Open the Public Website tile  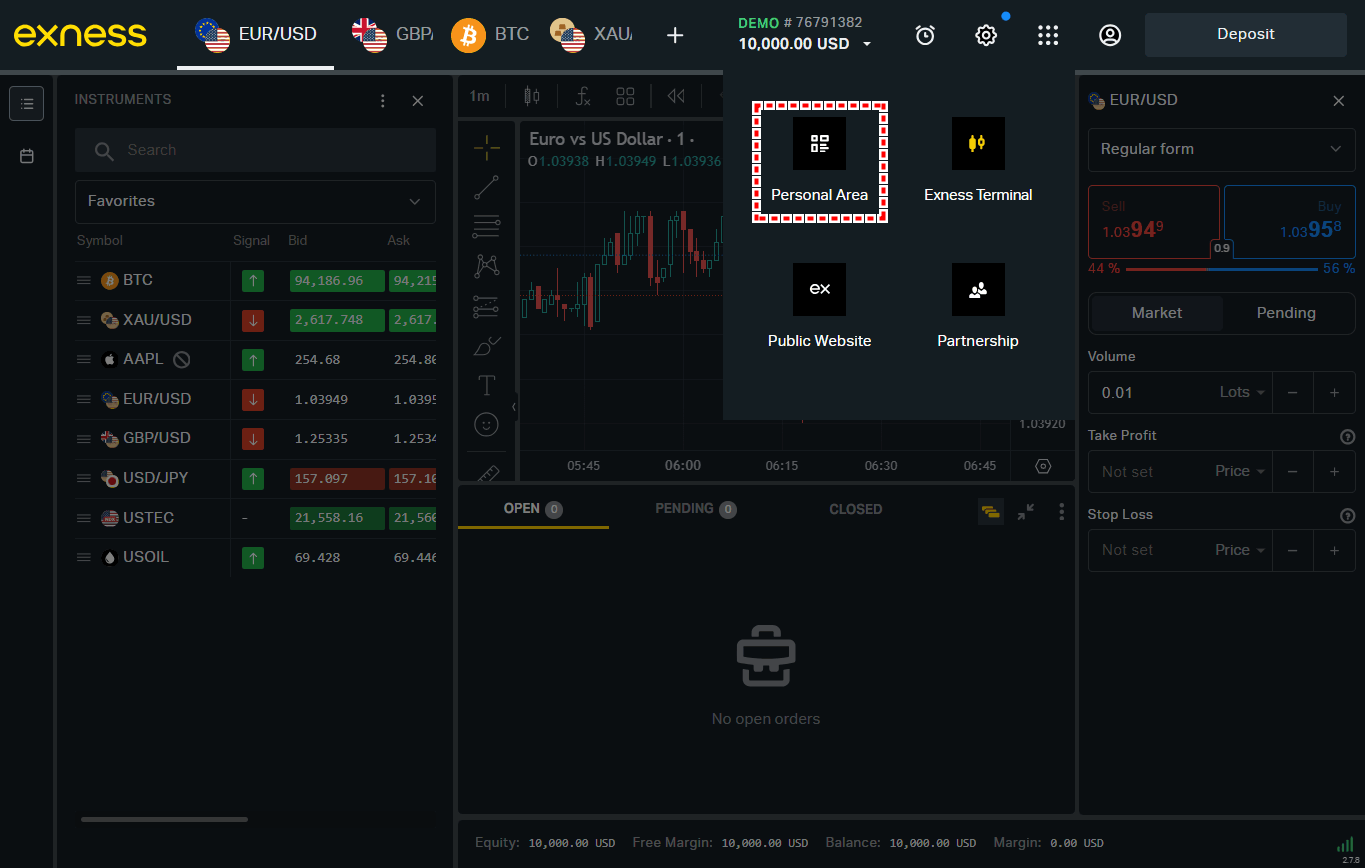(819, 307)
